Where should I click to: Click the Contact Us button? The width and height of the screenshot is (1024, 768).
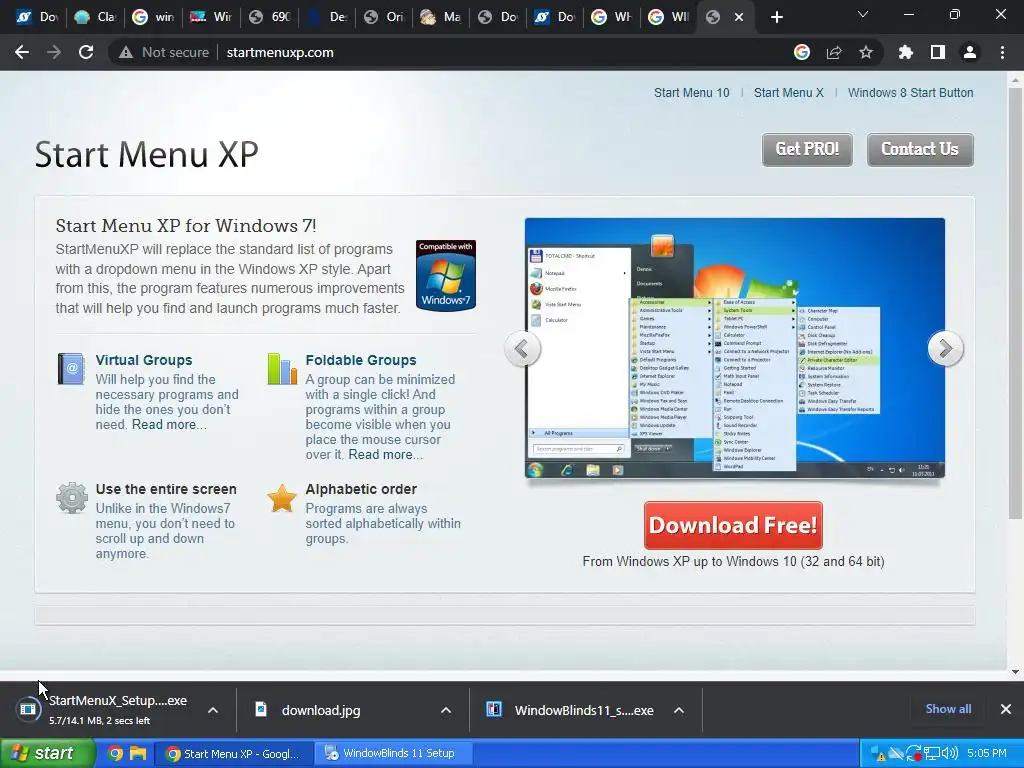click(x=920, y=150)
